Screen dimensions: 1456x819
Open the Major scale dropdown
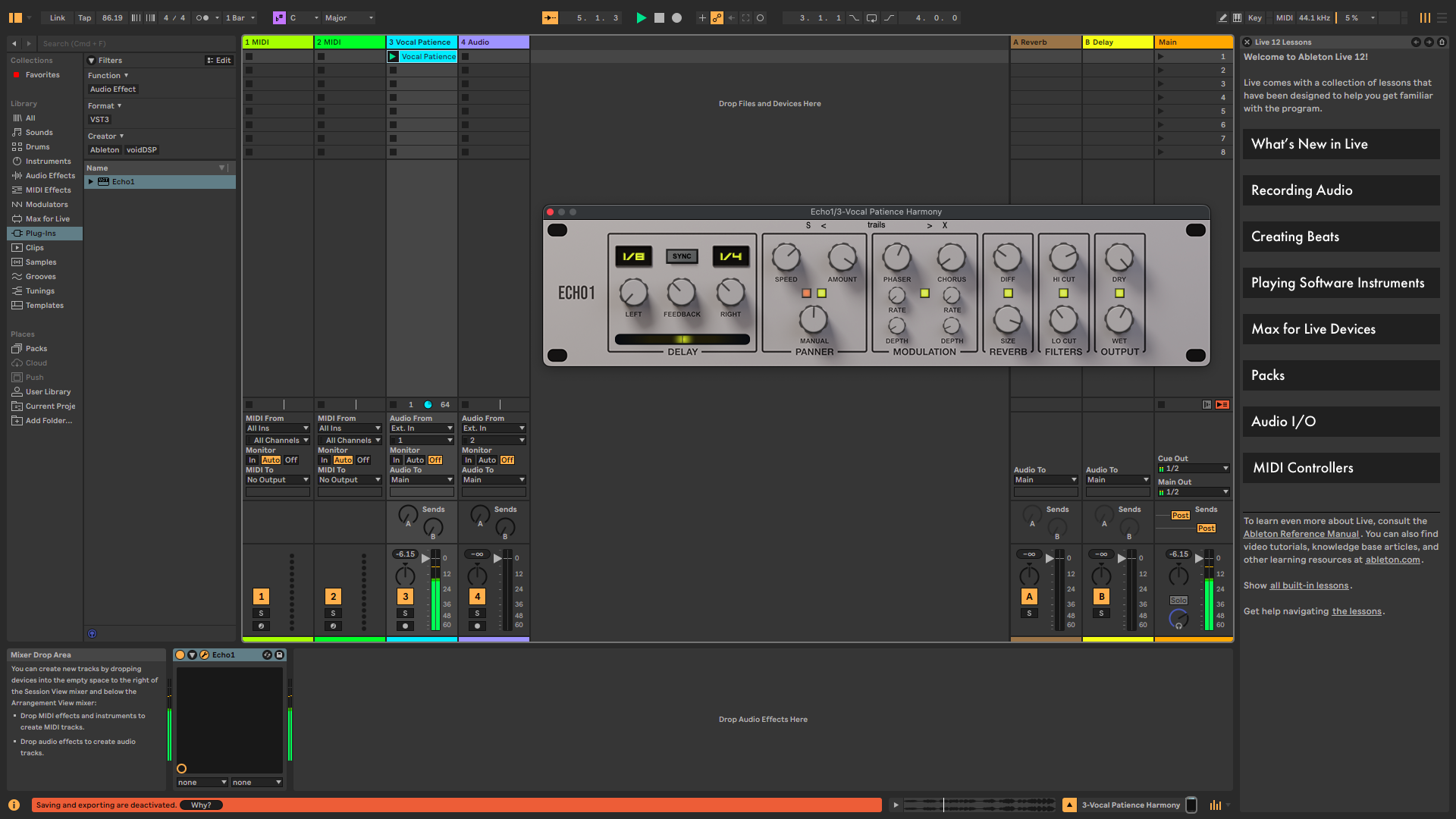(x=349, y=17)
